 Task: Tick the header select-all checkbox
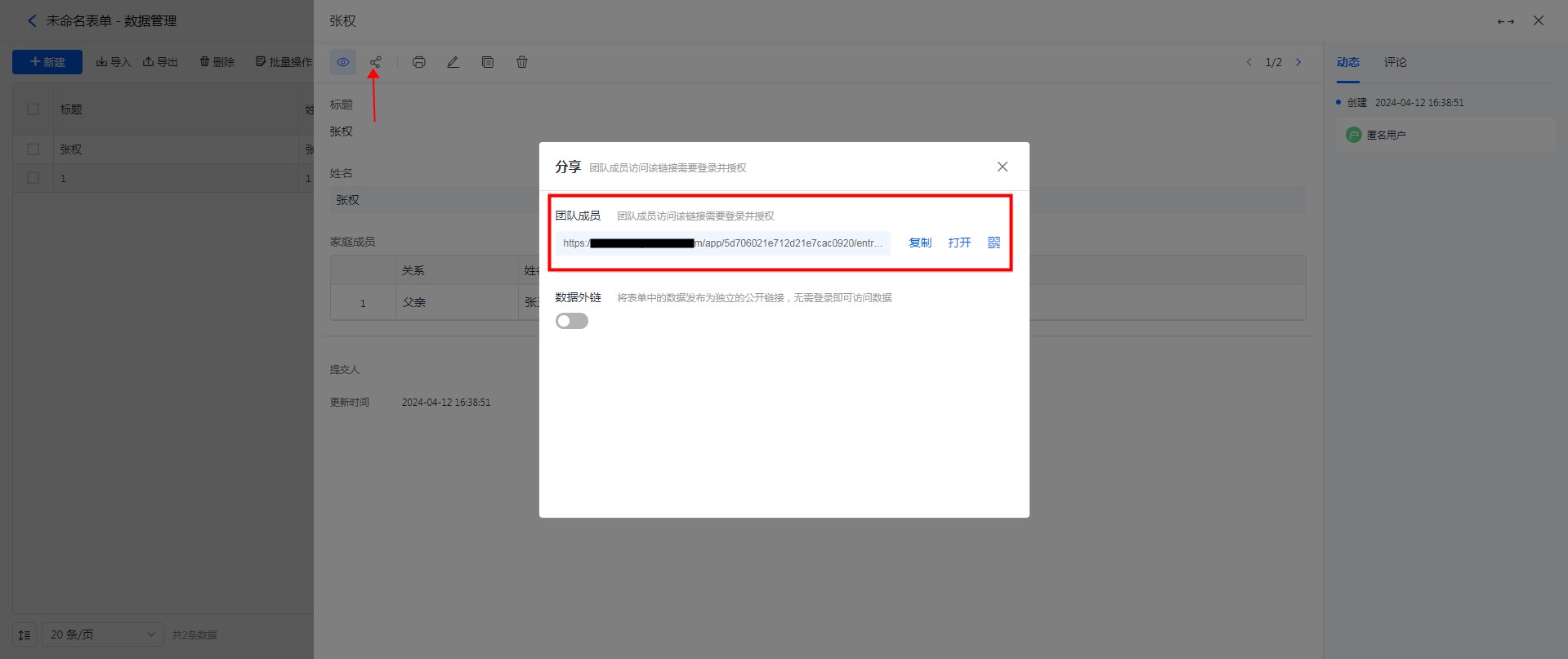(x=34, y=109)
